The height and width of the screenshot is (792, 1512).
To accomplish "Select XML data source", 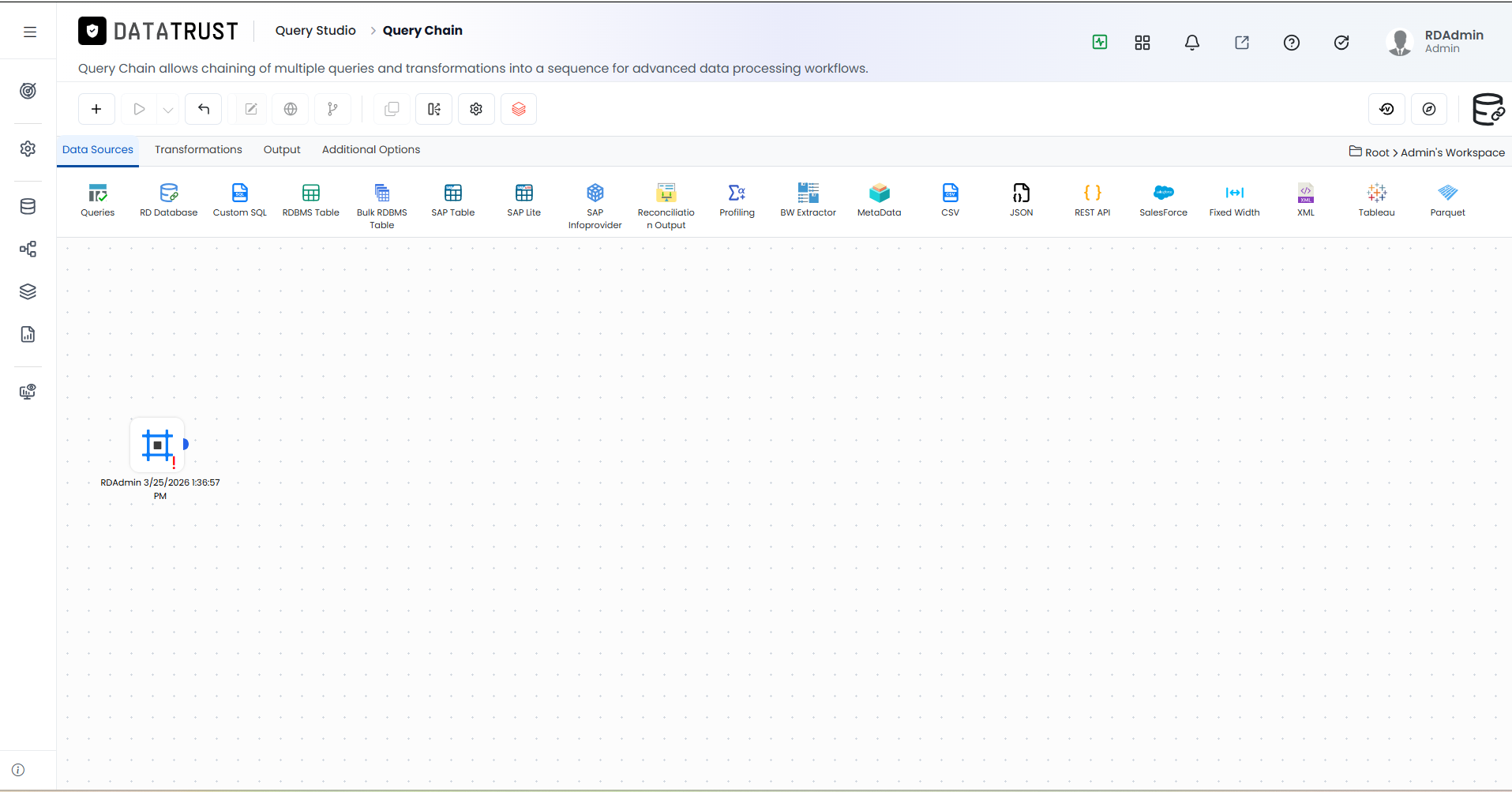I will [1306, 201].
